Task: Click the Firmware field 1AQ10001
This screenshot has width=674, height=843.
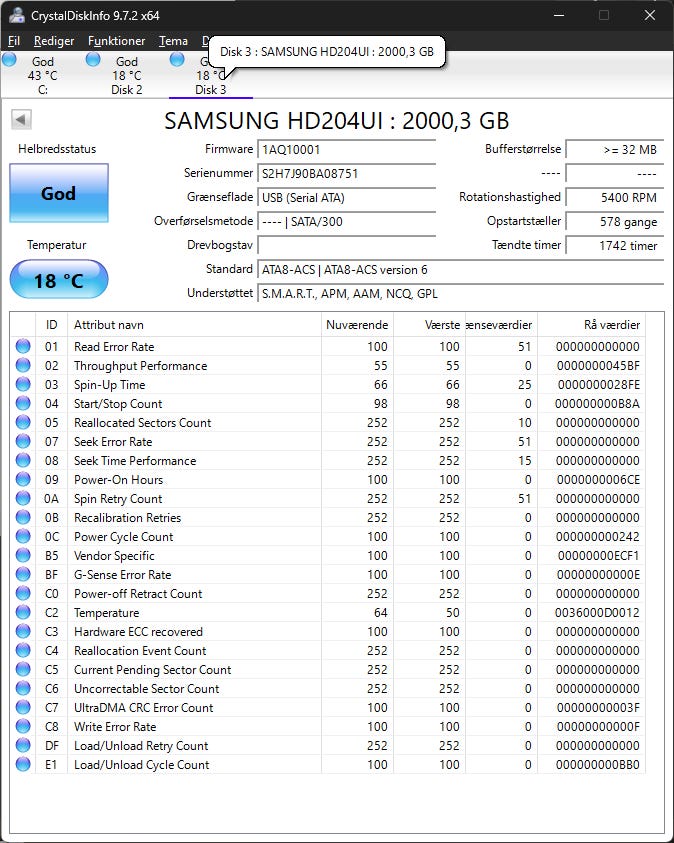Action: (347, 149)
